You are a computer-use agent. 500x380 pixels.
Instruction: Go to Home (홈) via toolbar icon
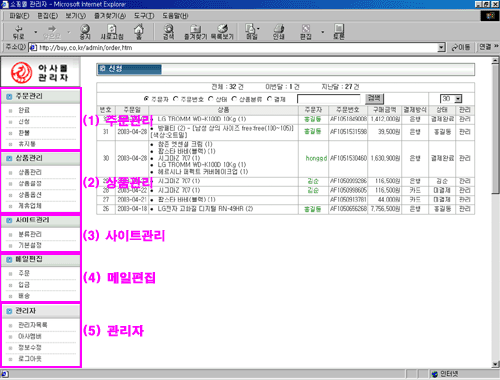(139, 32)
